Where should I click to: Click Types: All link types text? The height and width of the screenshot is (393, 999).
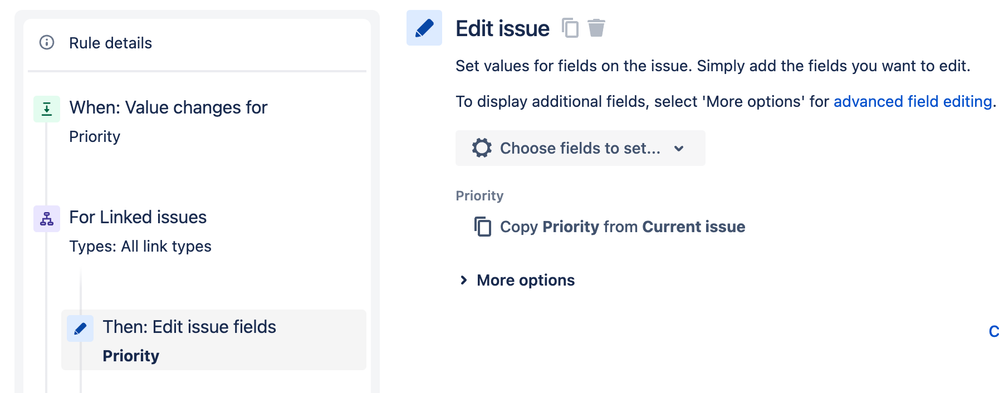coord(140,247)
